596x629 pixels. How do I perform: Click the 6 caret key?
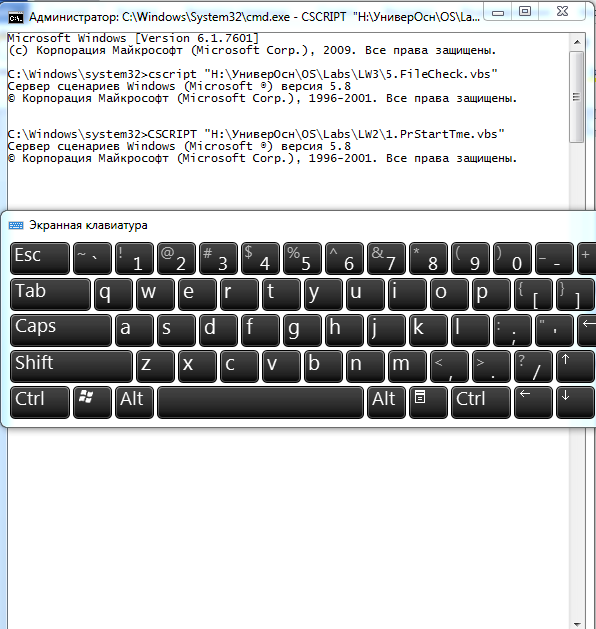tap(345, 258)
